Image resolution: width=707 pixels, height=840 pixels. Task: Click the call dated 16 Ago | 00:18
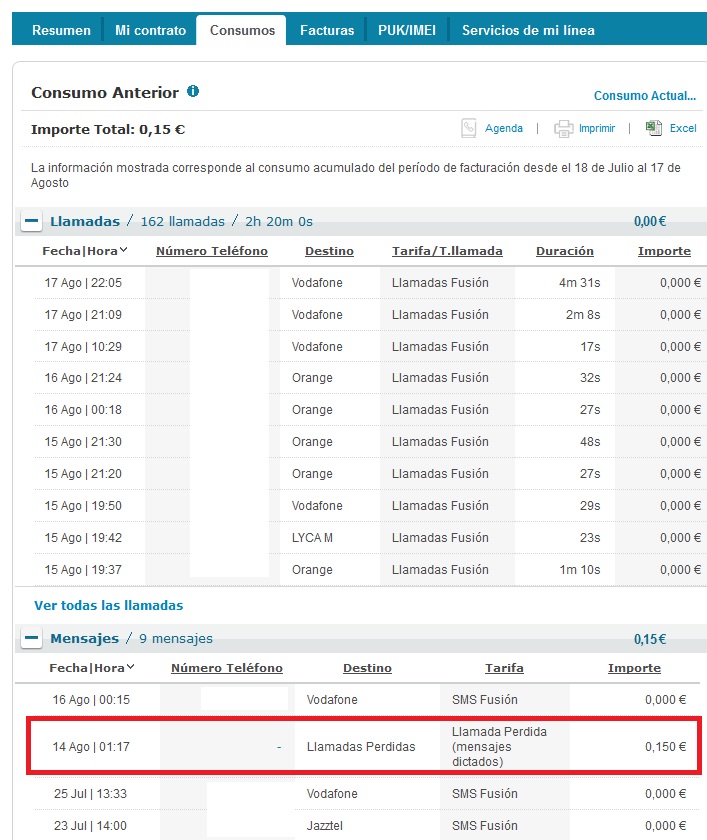(83, 410)
